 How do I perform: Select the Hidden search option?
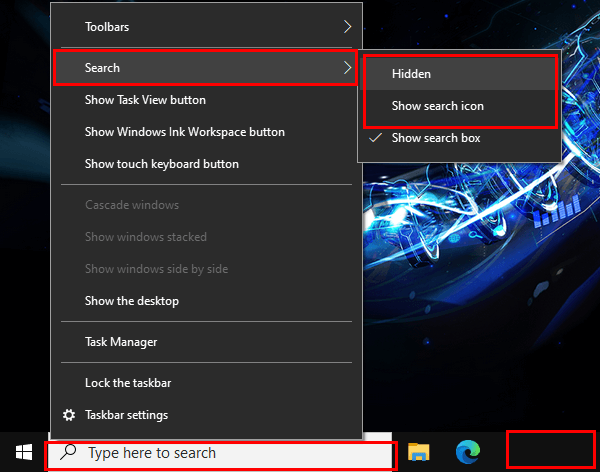(x=411, y=74)
